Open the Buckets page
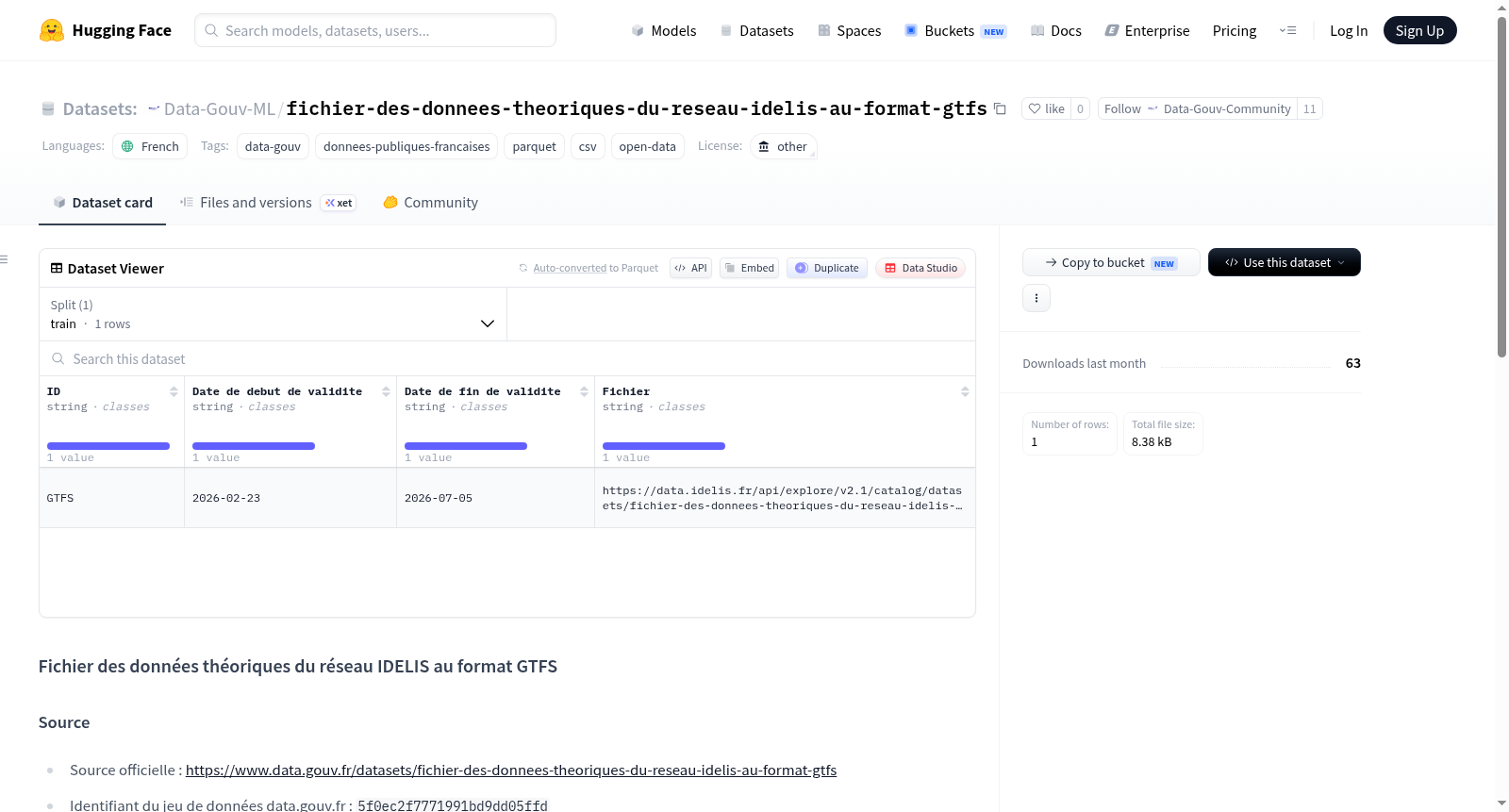 tap(955, 30)
